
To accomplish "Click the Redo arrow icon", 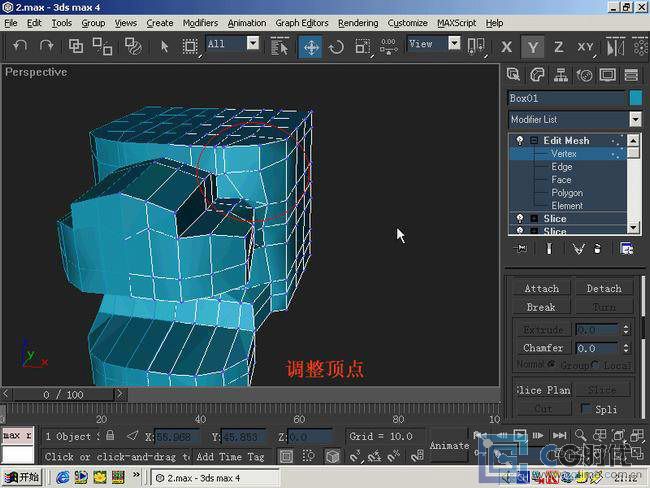I will [46, 46].
